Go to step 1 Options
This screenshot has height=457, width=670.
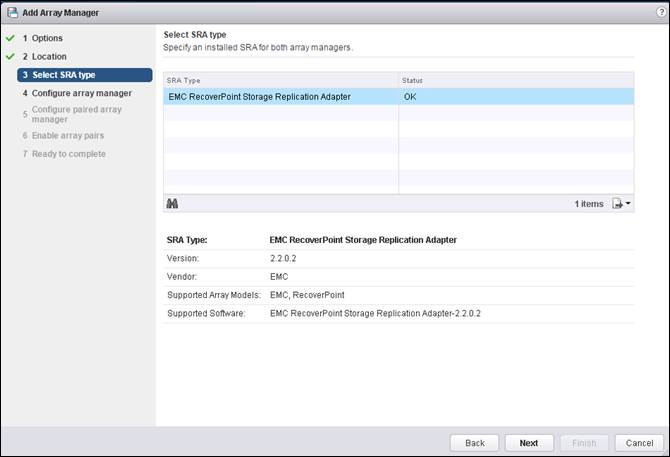tap(43, 38)
